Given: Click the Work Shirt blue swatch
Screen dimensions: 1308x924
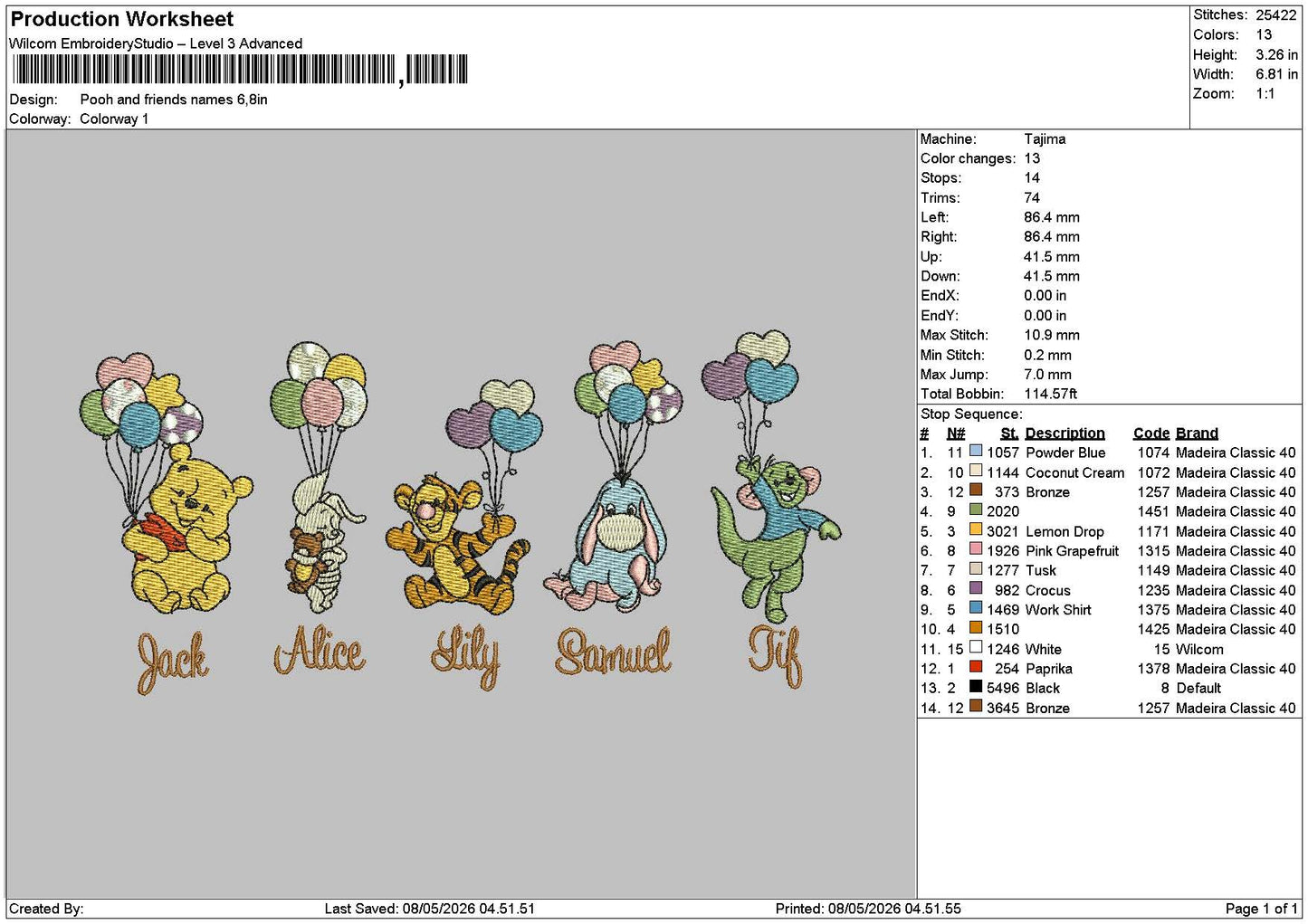Looking at the screenshot, I should pos(976,608).
